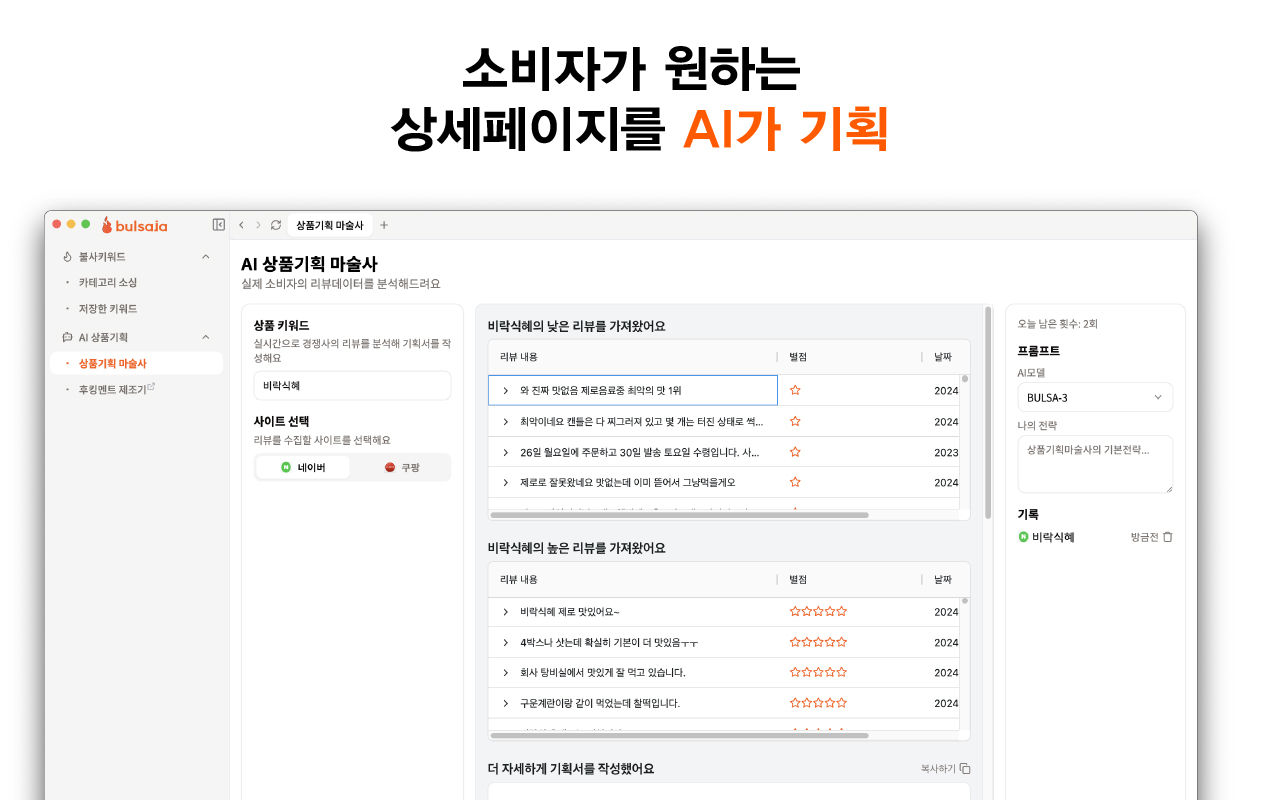Click the '회사 탕비실에서 맛있게' review text
The height and width of the screenshot is (800, 1280).
click(603, 672)
